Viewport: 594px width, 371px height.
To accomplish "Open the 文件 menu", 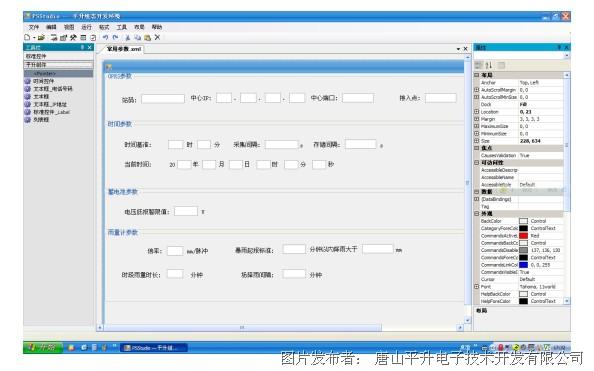I will 34,27.
